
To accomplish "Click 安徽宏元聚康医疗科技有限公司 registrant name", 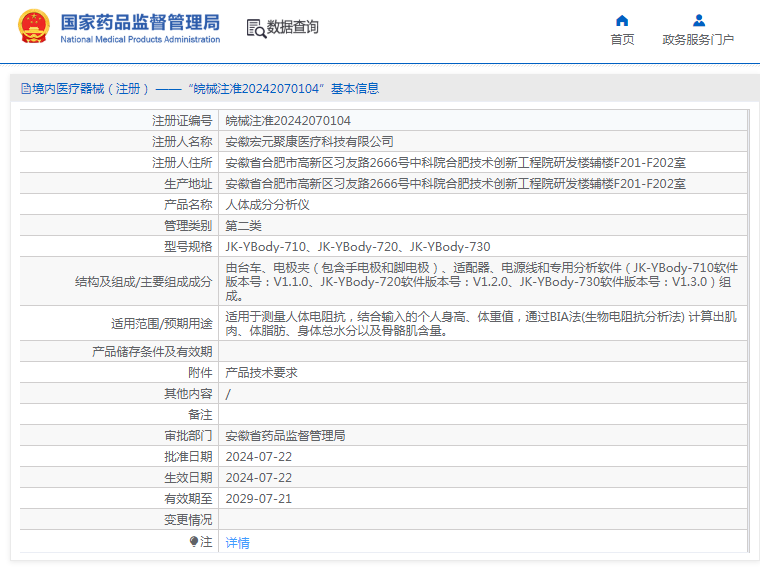I will 309,142.
